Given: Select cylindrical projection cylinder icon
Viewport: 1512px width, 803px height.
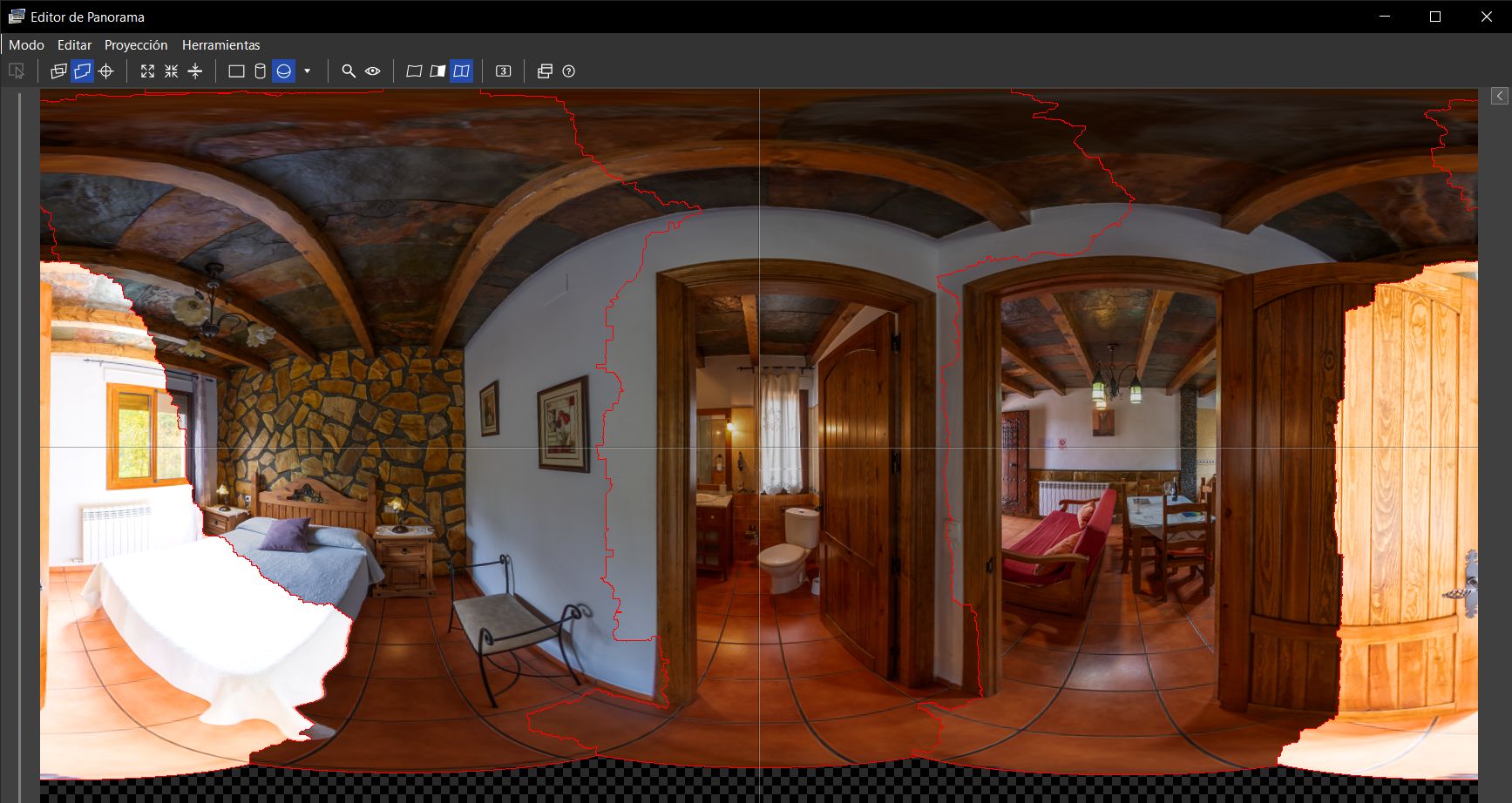Looking at the screenshot, I should [x=260, y=71].
